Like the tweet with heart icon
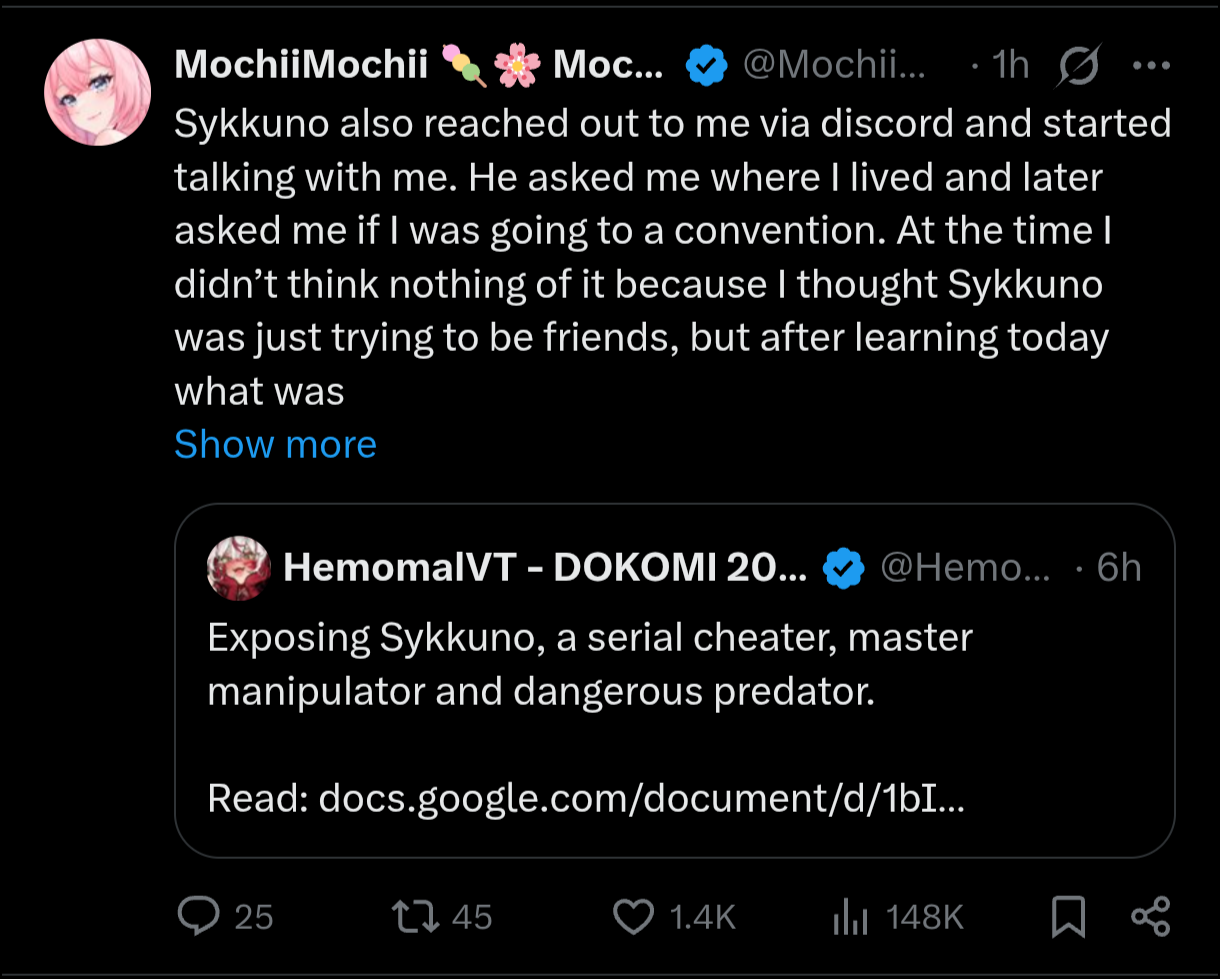Screen dimensions: 1220x979 tap(633, 916)
